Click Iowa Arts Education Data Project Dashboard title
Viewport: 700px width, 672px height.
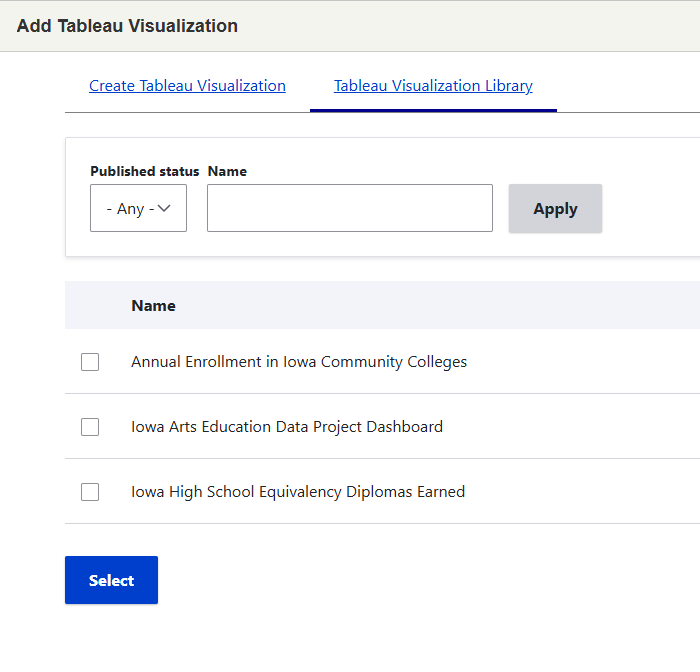coord(287,427)
